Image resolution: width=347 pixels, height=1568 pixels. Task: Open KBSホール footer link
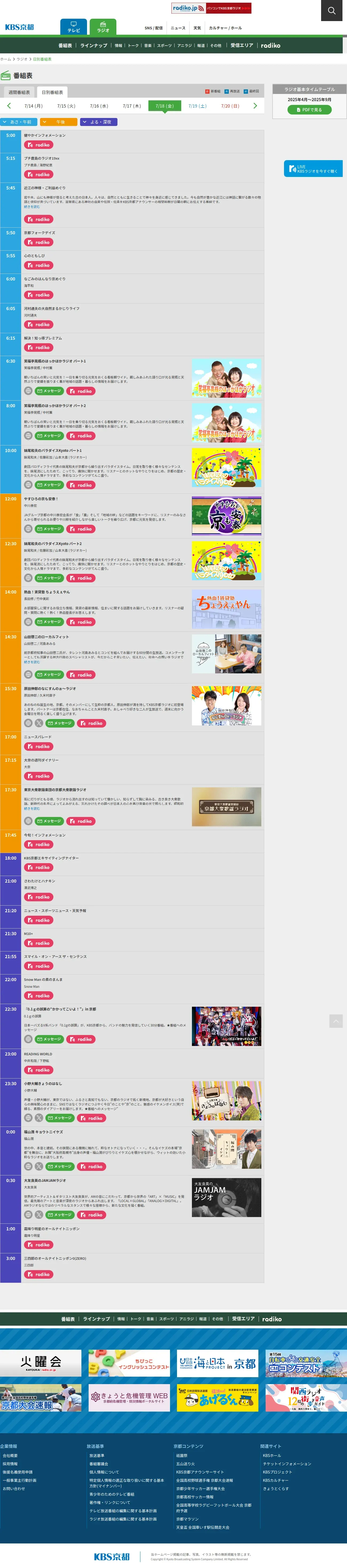(272, 1455)
